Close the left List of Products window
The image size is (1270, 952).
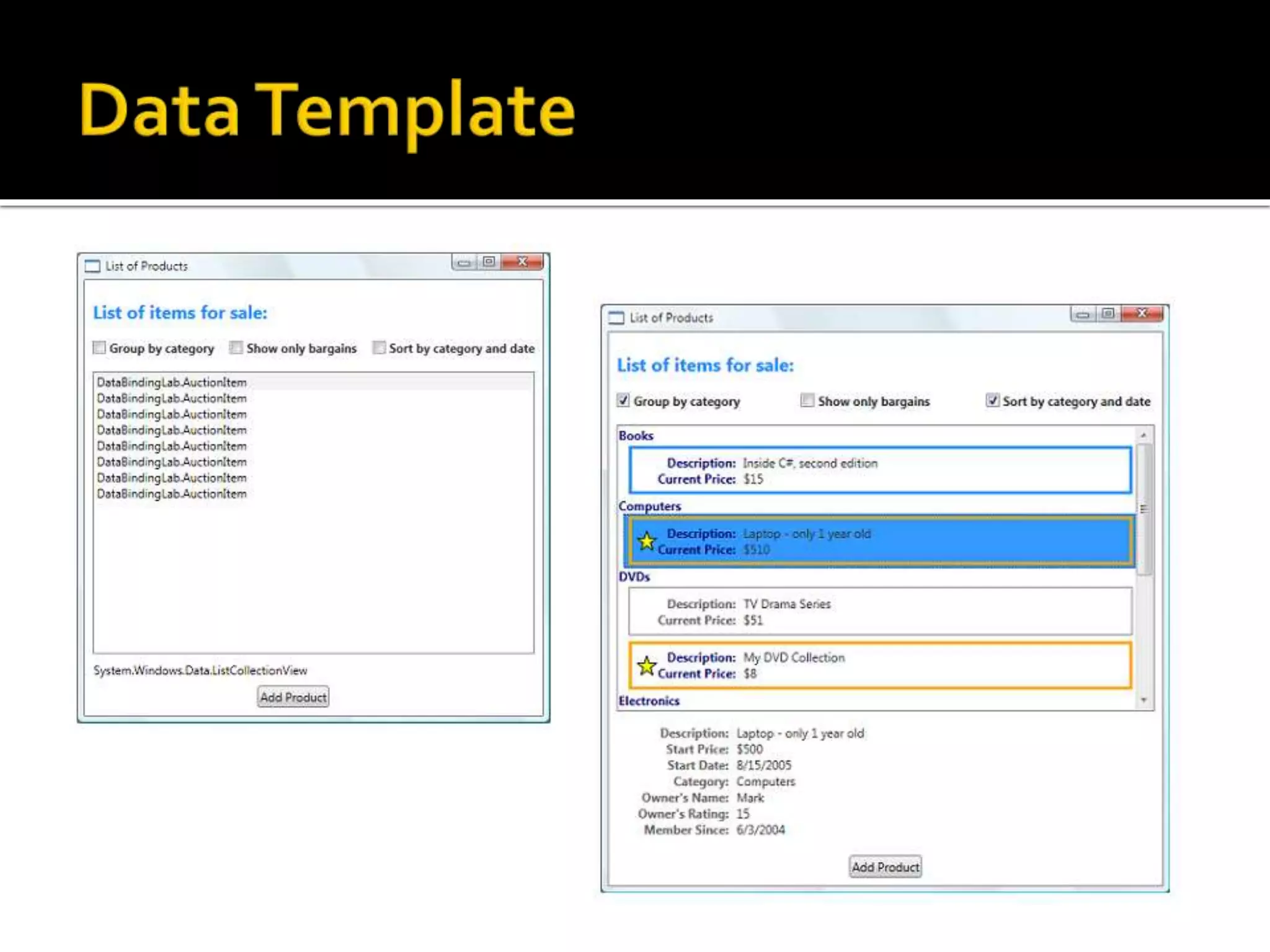(522, 262)
